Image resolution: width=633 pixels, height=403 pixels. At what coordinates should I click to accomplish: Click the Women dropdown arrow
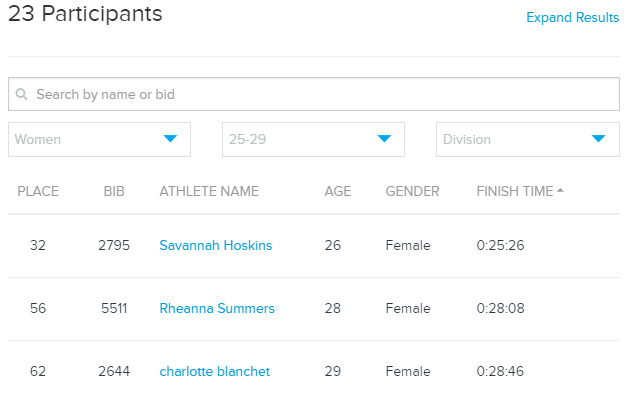(170, 139)
